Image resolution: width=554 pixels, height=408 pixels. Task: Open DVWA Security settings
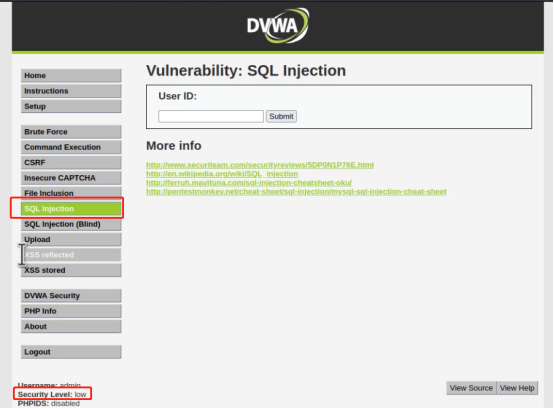pyautogui.click(x=71, y=296)
